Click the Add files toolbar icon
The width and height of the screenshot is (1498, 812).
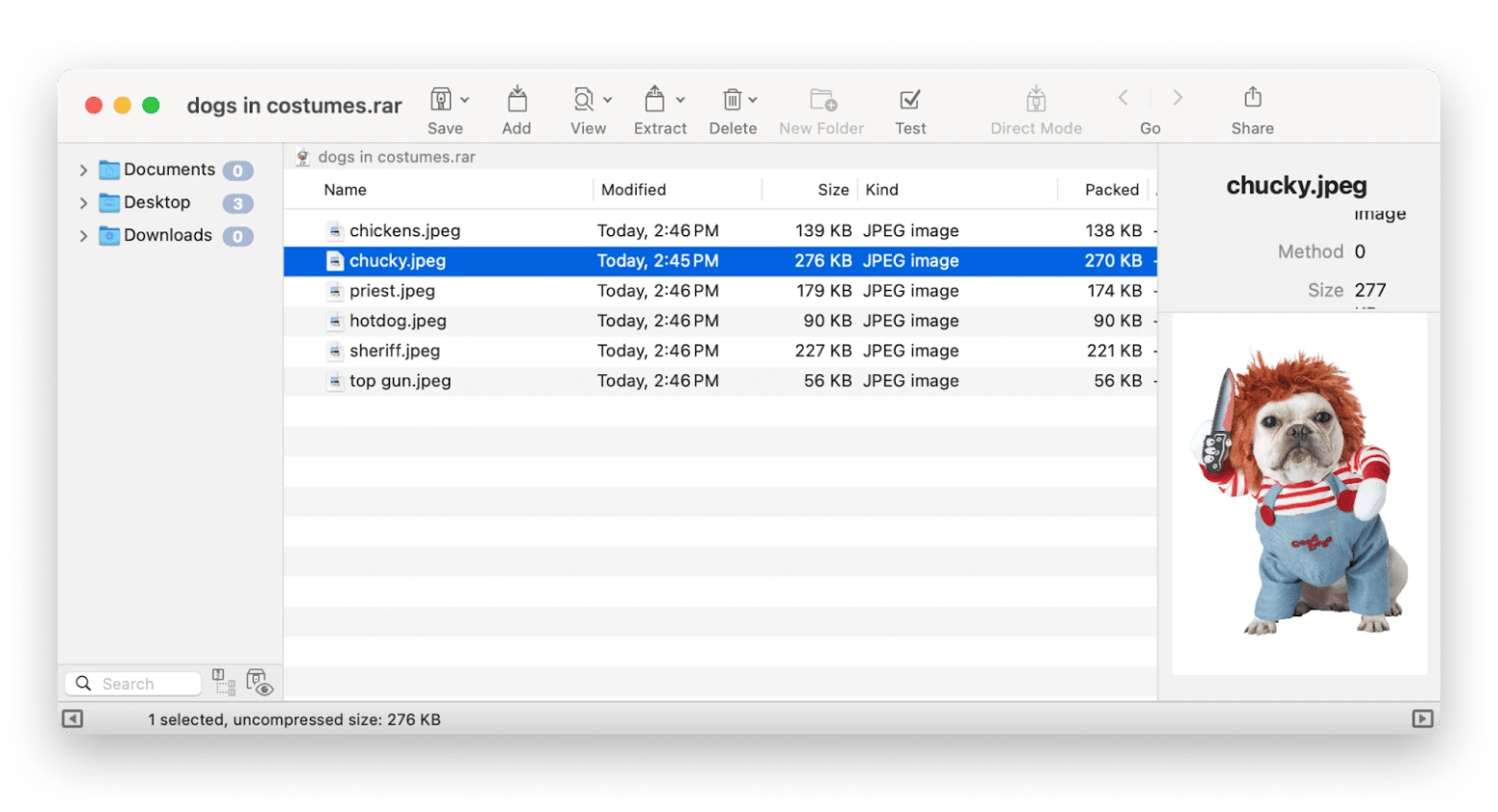click(x=517, y=99)
